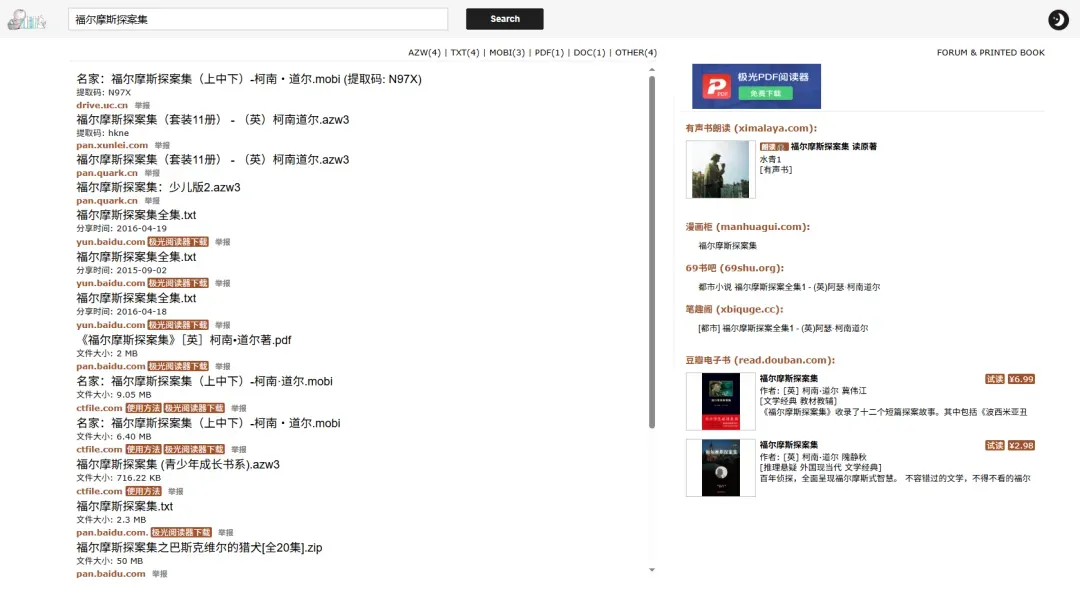1080x589 pixels.
Task: Visit pan.xunlei.com source link
Action: (112, 145)
